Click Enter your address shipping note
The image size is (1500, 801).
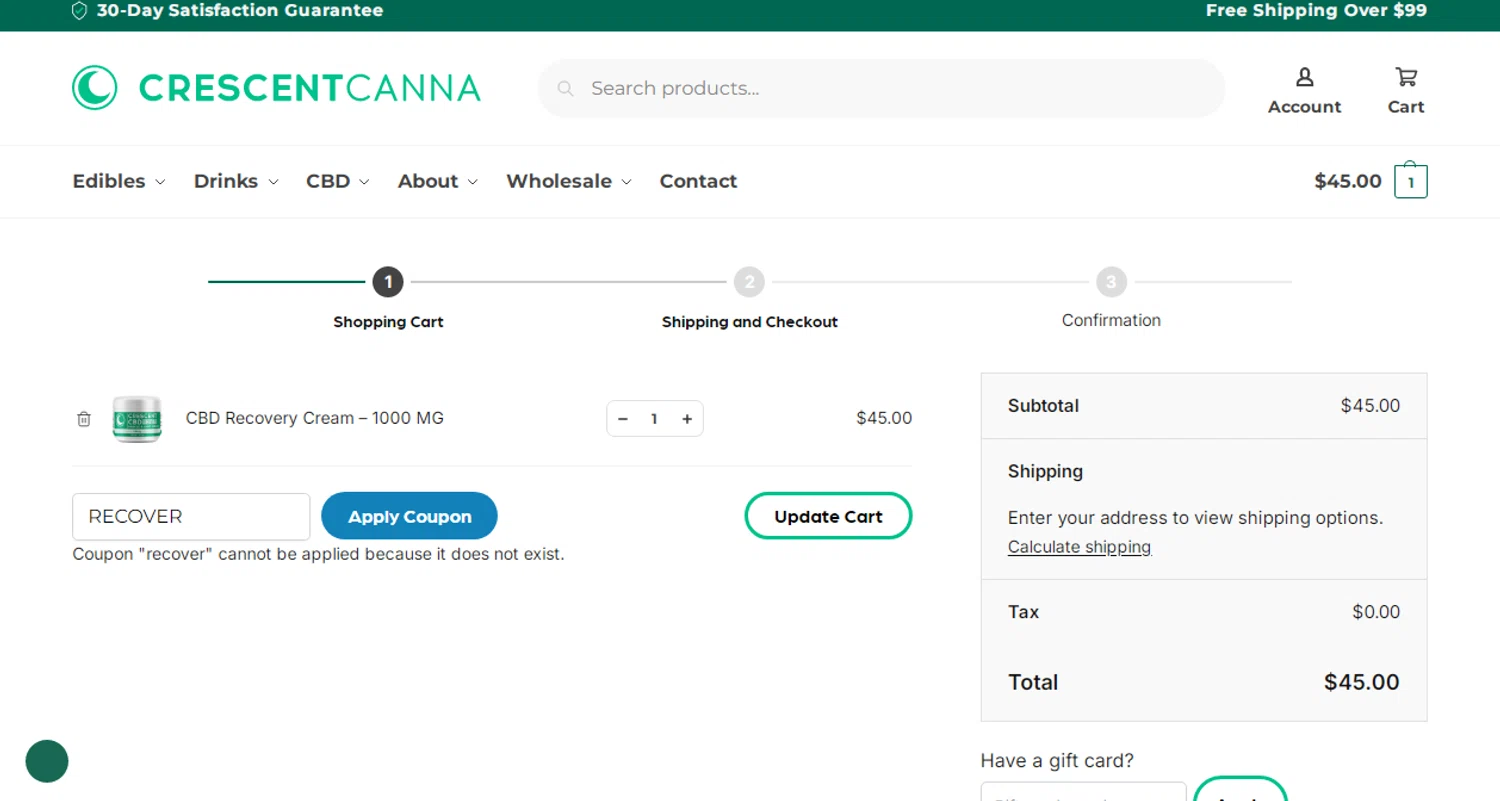click(x=1195, y=518)
